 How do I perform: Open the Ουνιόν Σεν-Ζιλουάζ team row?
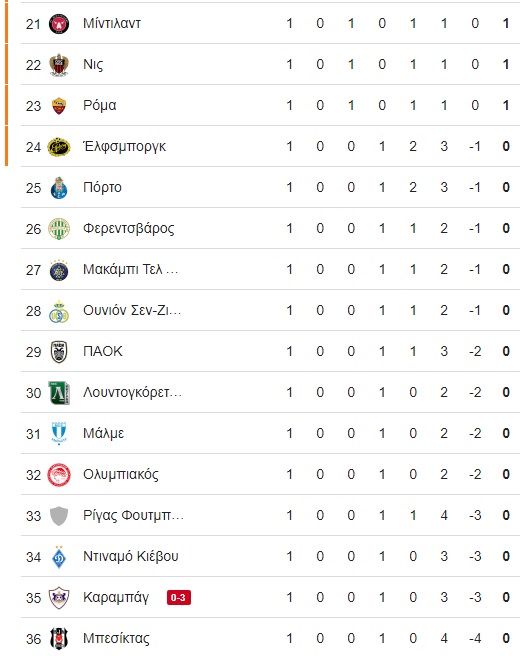tap(270, 311)
